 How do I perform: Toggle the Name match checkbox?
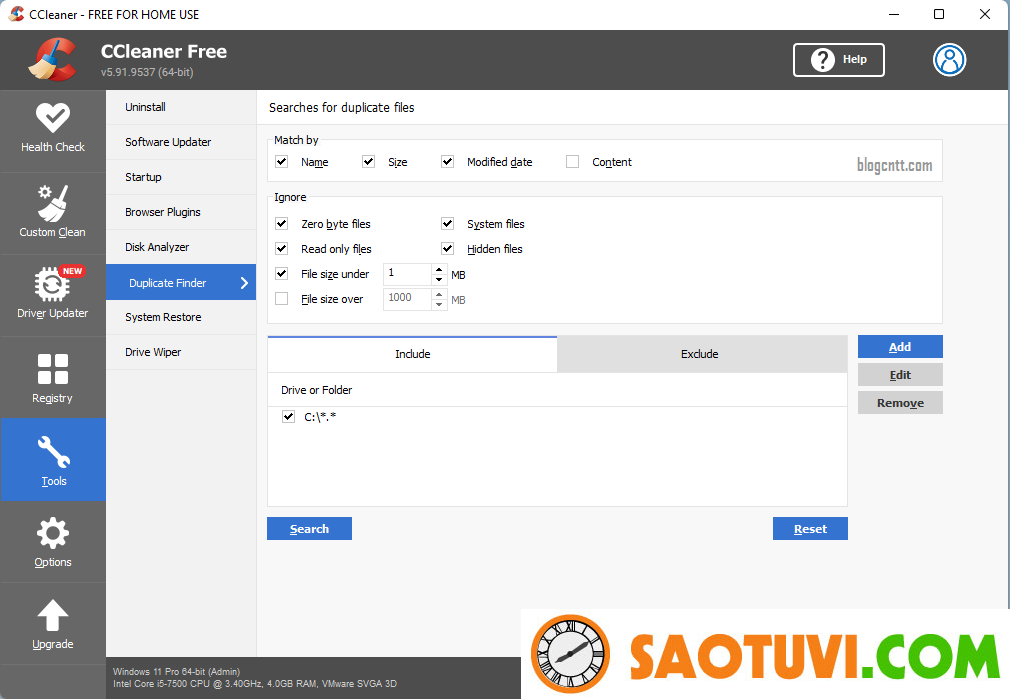[x=281, y=162]
